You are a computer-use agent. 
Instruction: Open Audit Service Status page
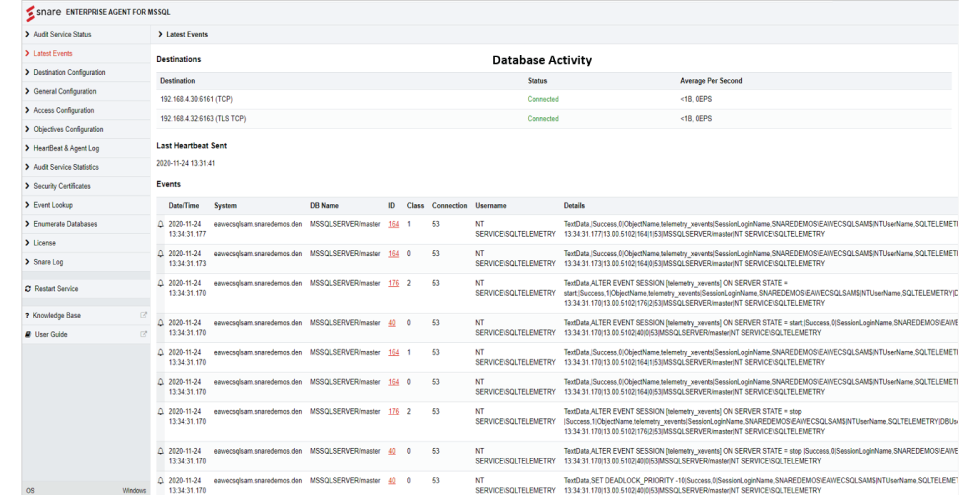62,34
